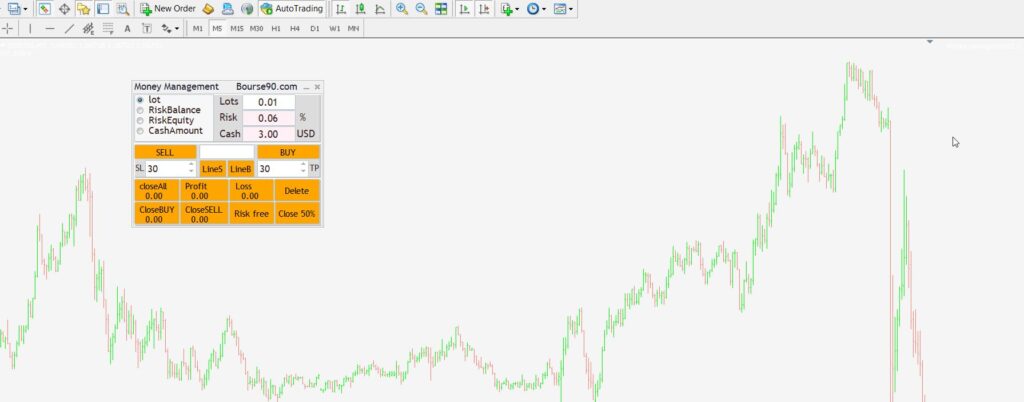Click the New Order button
Viewport: 1024px width, 402px height.
168,9
